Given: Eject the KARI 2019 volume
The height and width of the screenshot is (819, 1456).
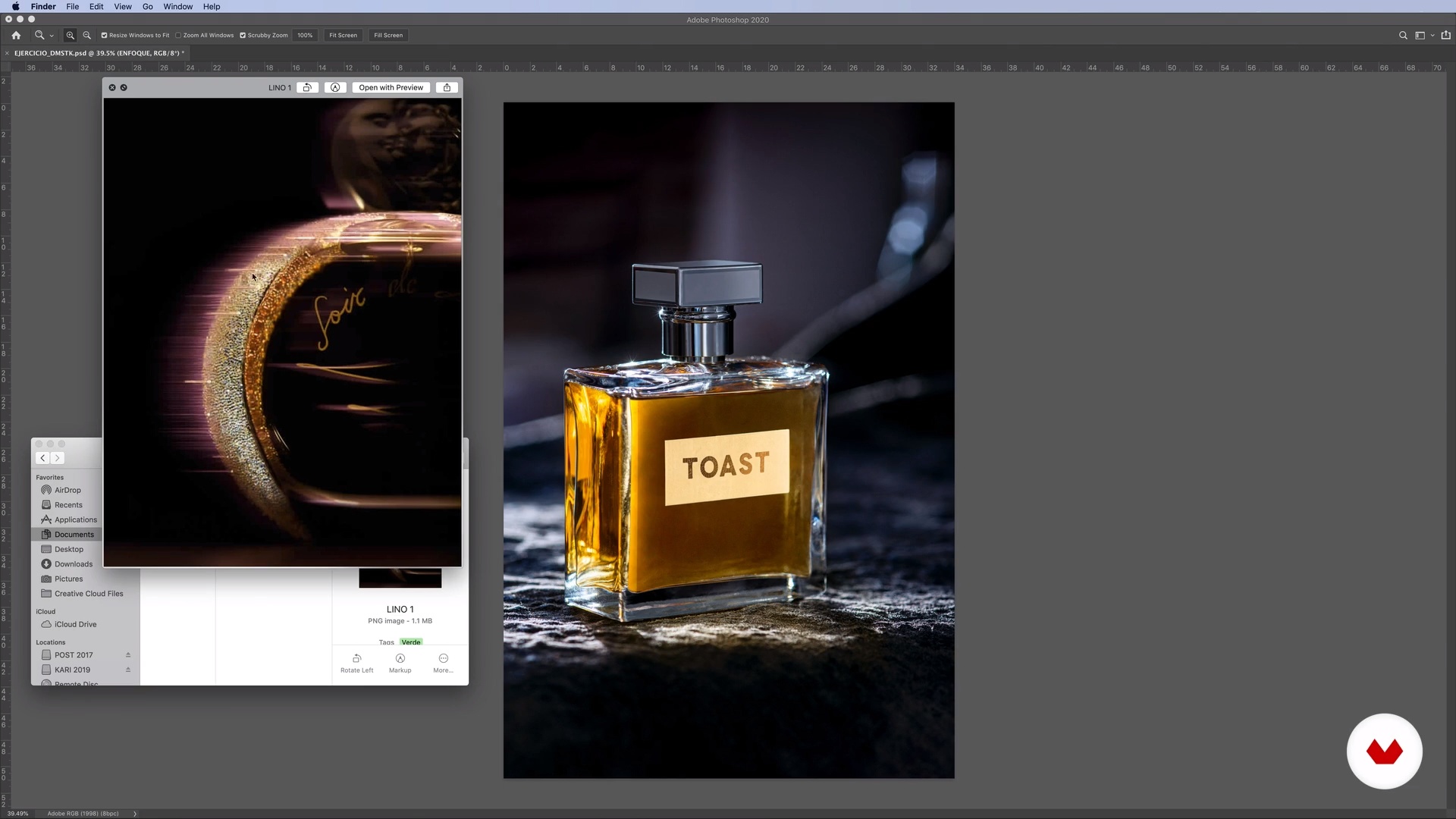Looking at the screenshot, I should tap(128, 670).
